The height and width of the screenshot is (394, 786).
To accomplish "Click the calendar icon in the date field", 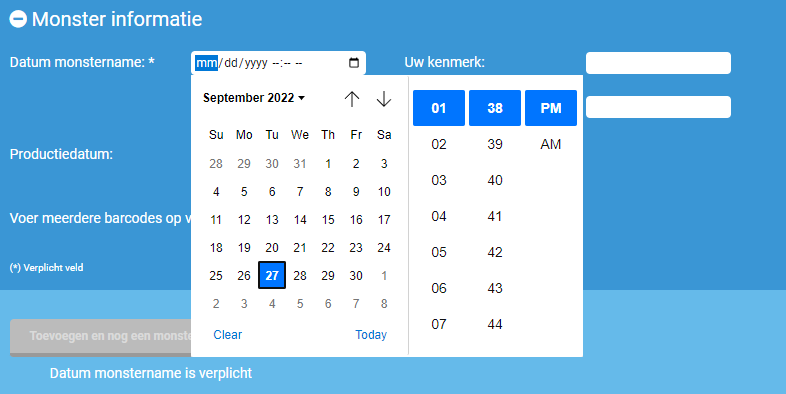I will 354,63.
